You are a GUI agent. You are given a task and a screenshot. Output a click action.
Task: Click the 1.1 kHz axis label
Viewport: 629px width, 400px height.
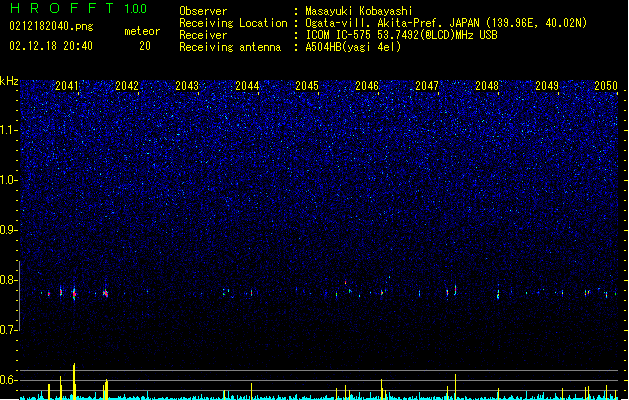(9, 130)
